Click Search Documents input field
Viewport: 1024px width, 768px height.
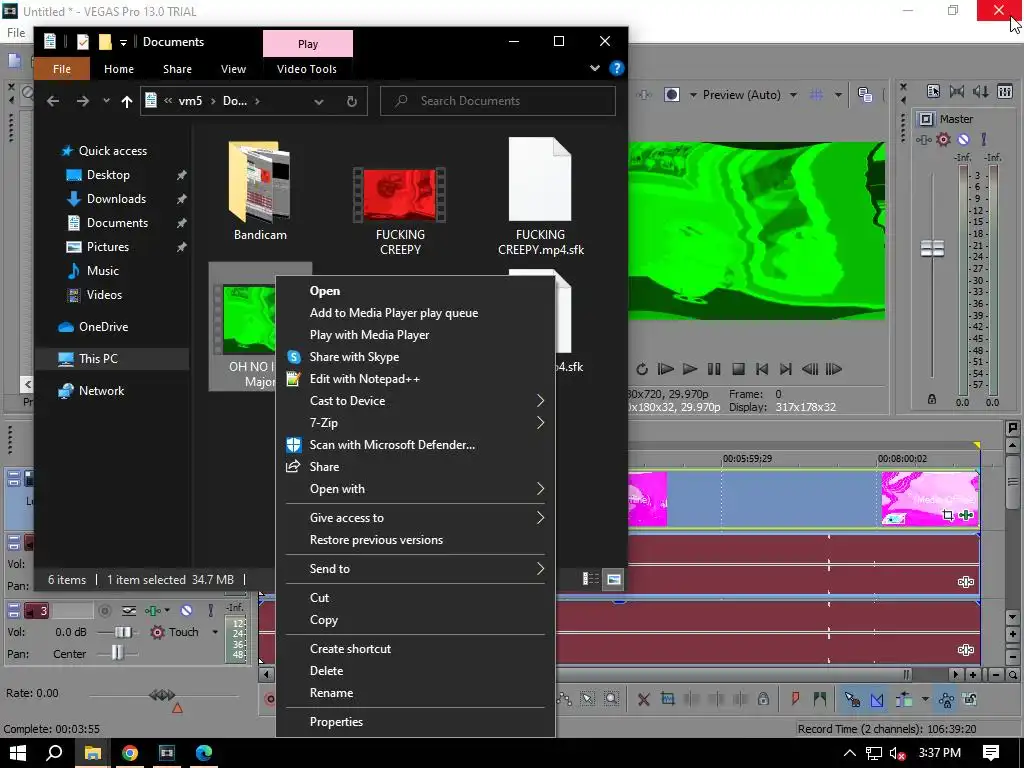[498, 101]
